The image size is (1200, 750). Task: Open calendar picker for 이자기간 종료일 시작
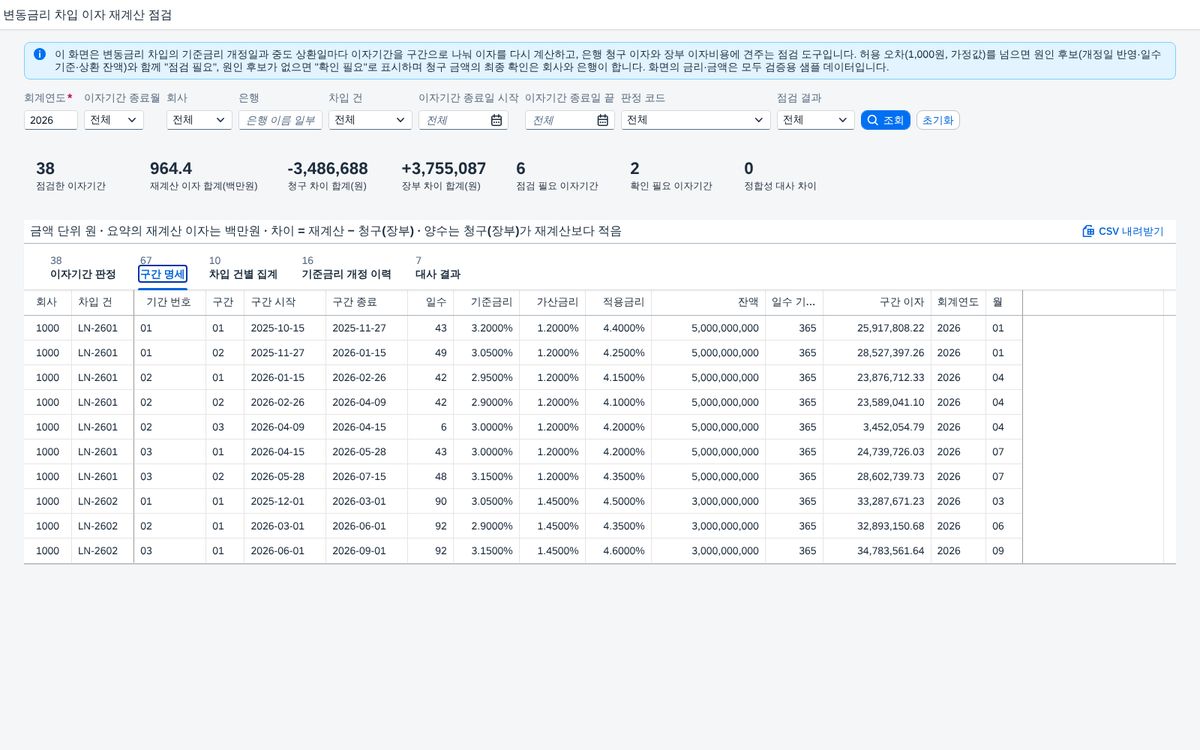click(496, 120)
